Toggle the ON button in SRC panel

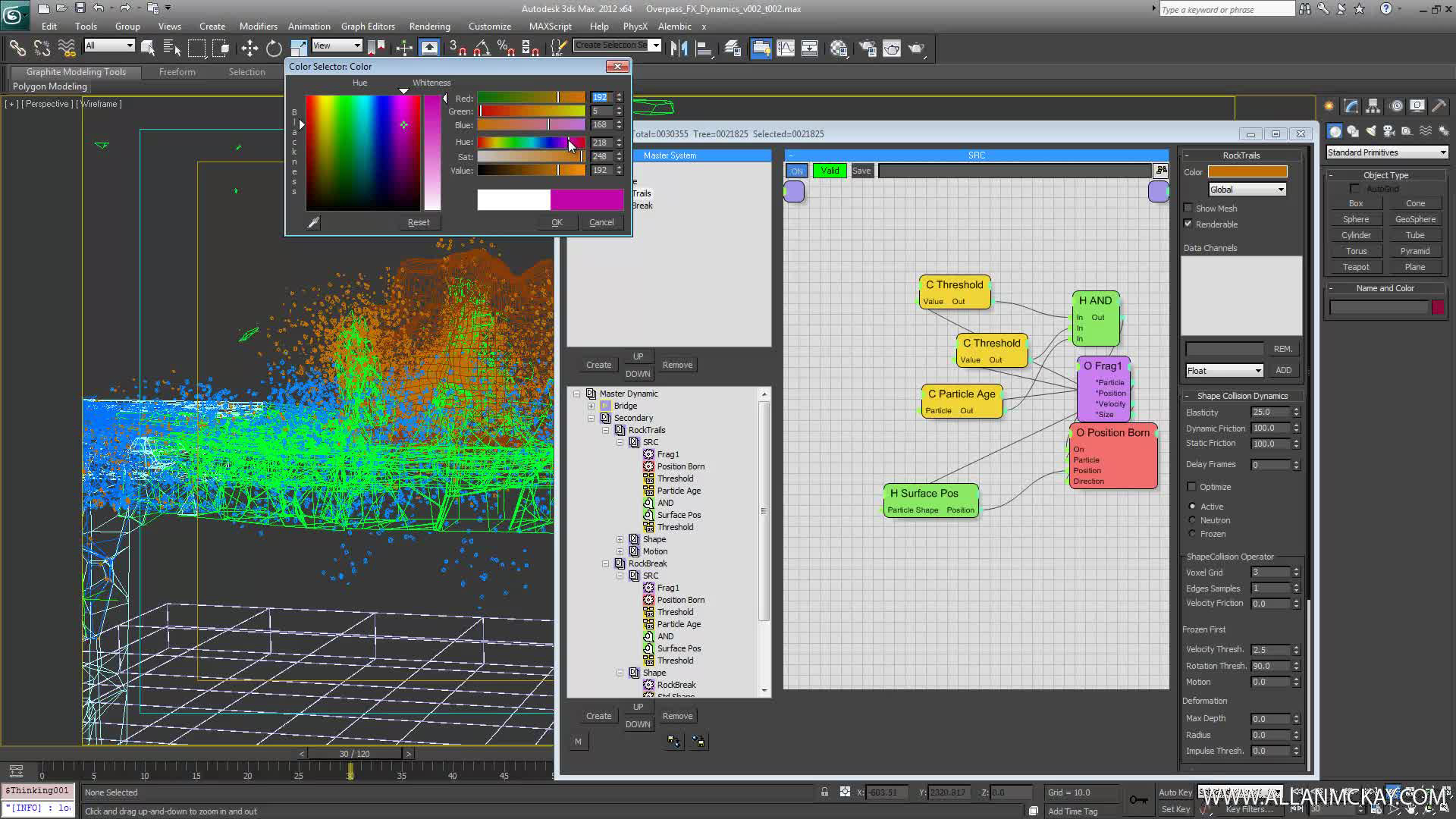click(x=797, y=171)
